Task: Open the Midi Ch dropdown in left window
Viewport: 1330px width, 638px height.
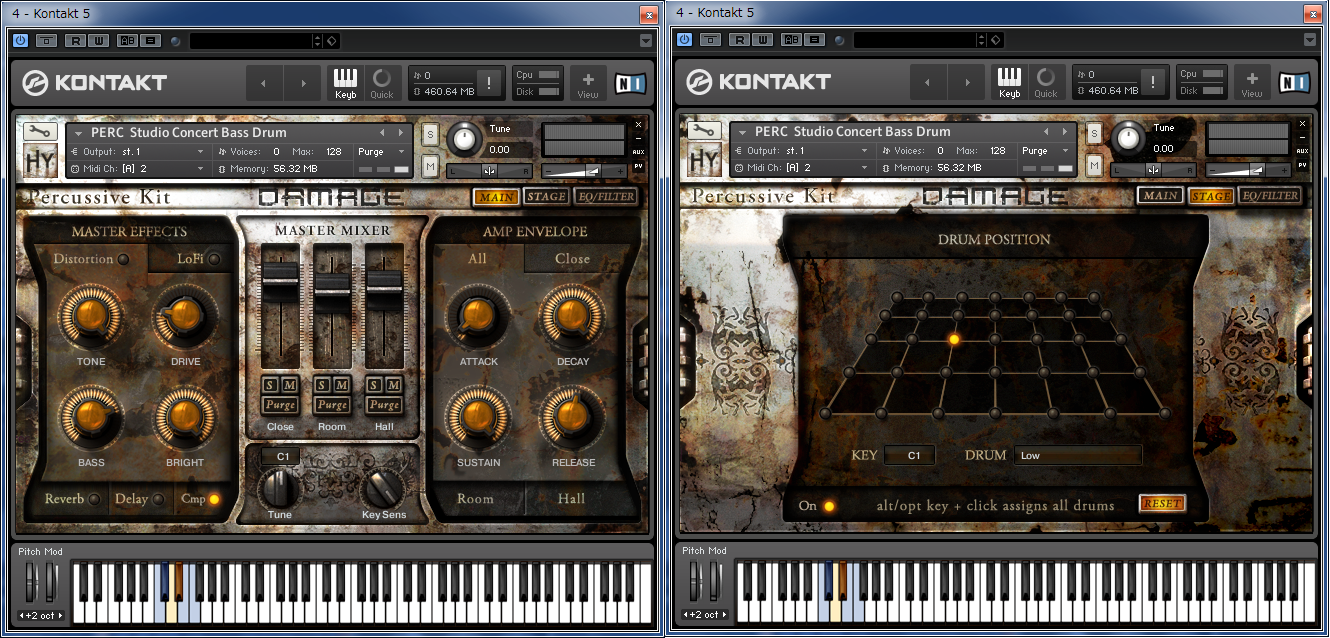Action: [139, 168]
